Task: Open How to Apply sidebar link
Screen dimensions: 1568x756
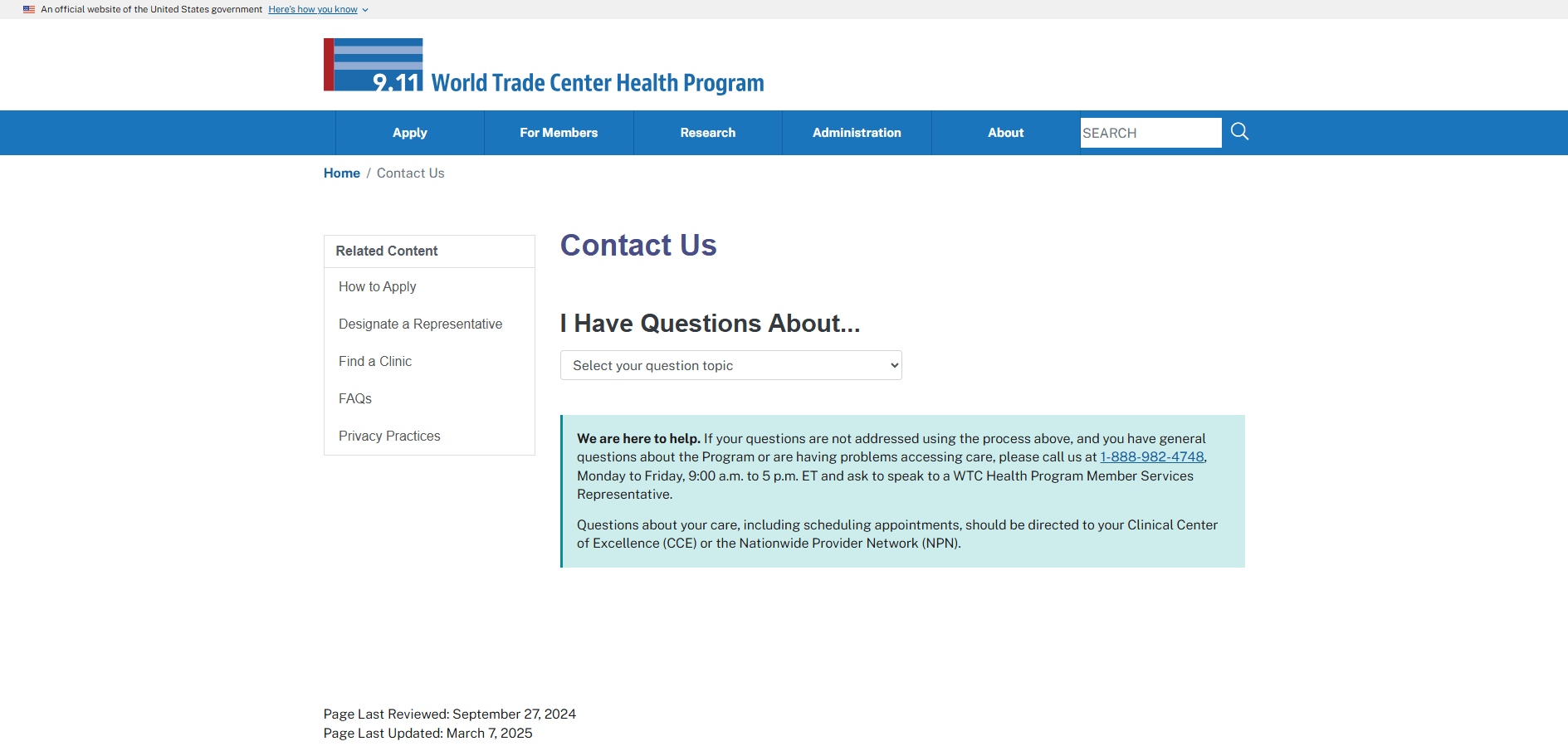Action: point(377,286)
